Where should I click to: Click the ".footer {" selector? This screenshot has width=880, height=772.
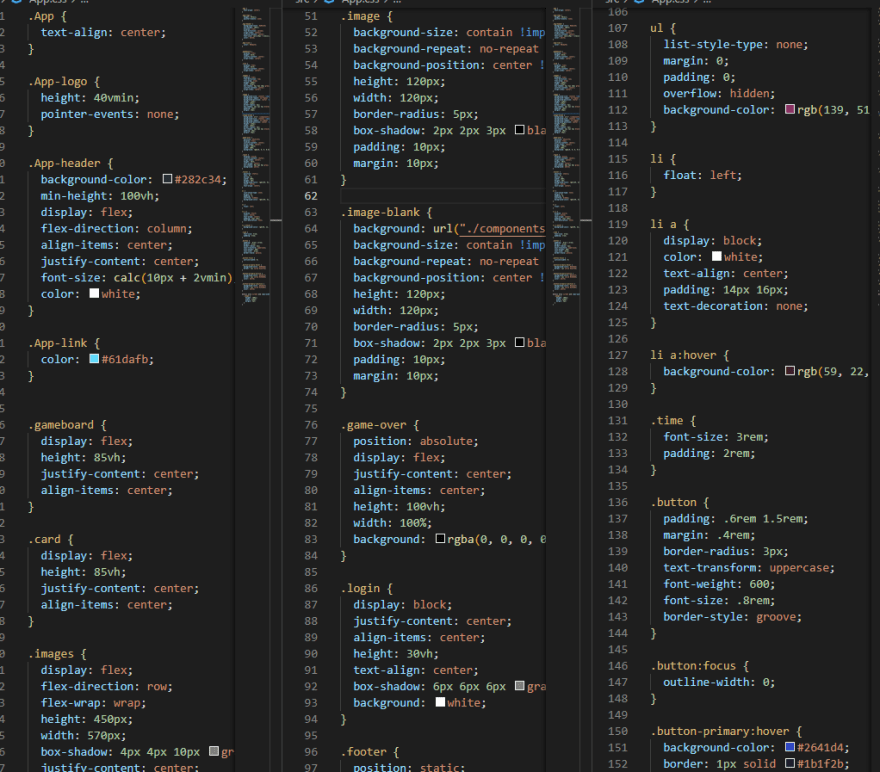tap(370, 752)
